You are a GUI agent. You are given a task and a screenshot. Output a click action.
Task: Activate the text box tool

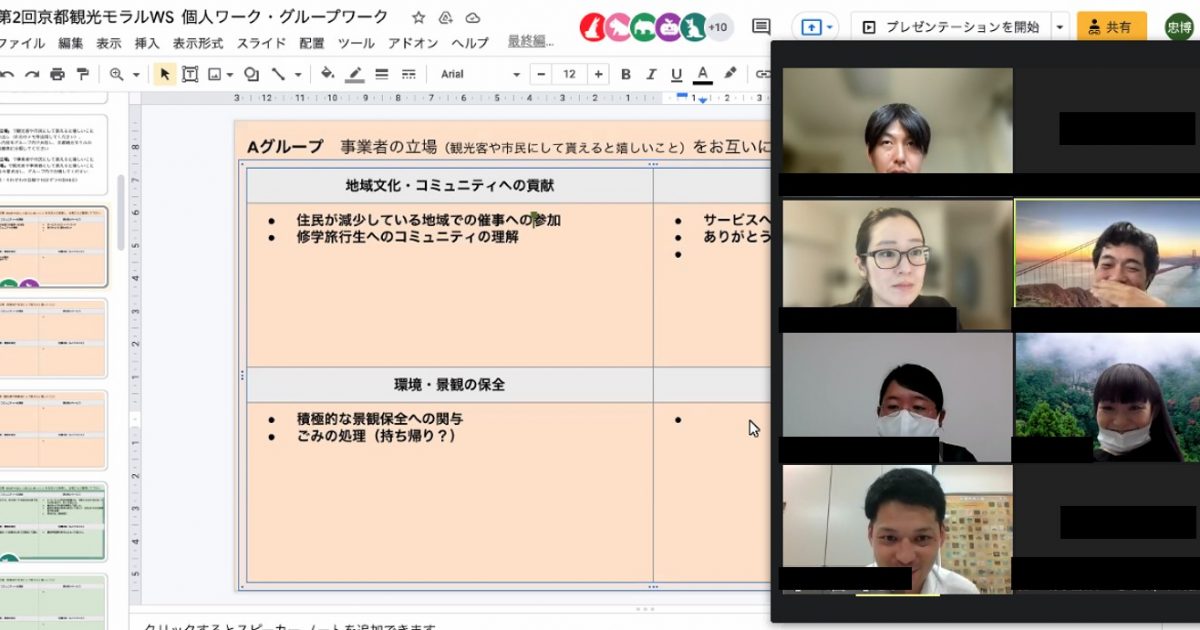tap(189, 74)
